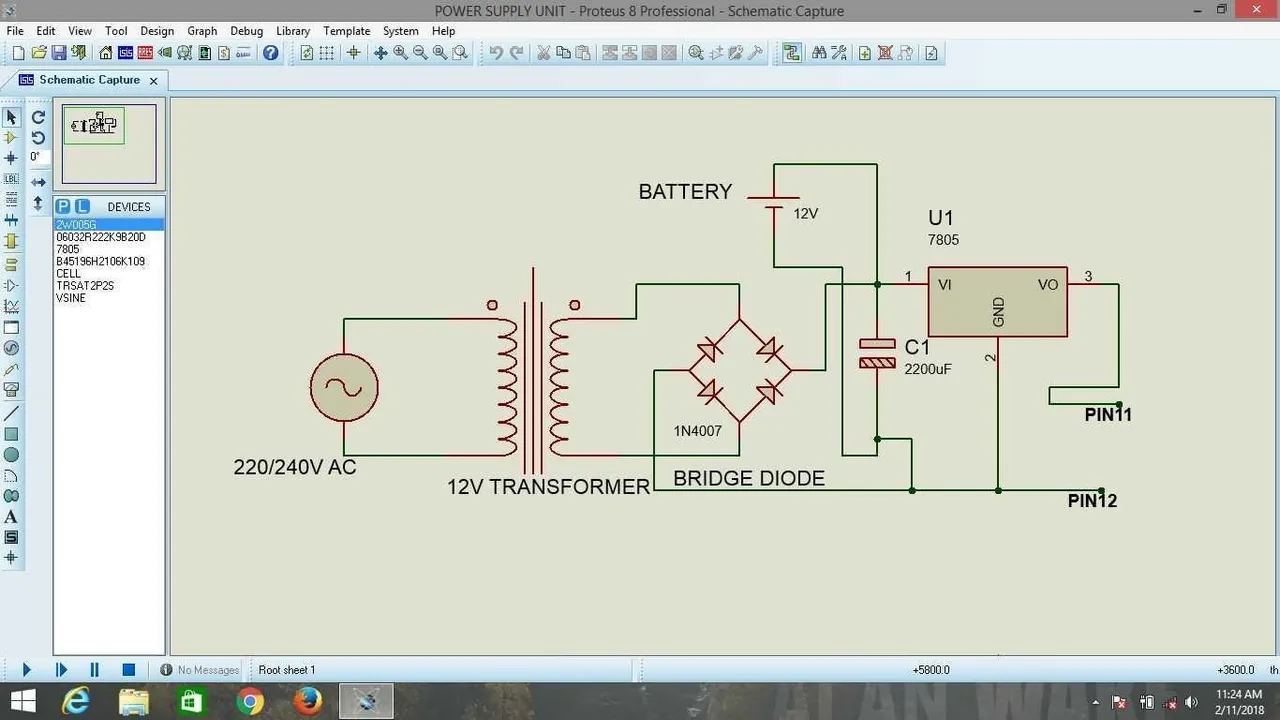Step the simulation forward
Image resolution: width=1280 pixels, height=720 pixels.
(x=61, y=670)
